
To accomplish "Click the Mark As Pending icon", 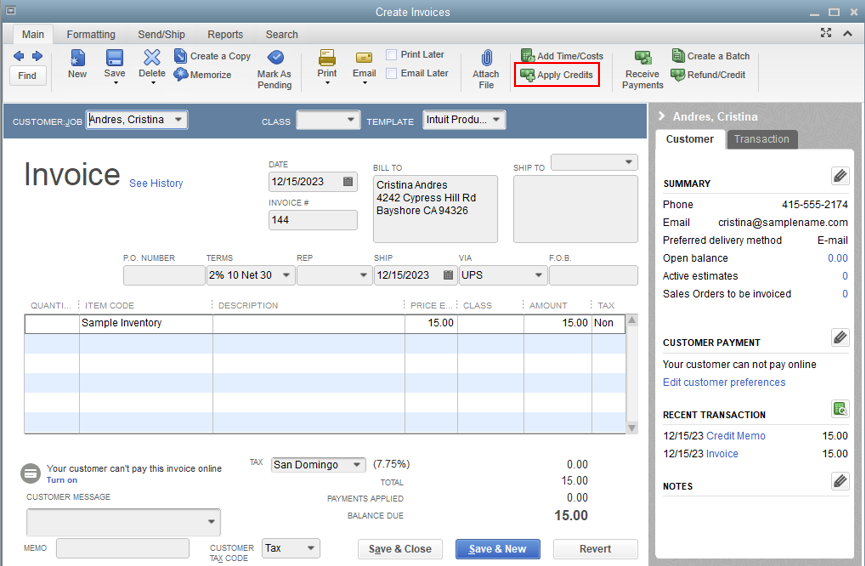I will click(274, 58).
